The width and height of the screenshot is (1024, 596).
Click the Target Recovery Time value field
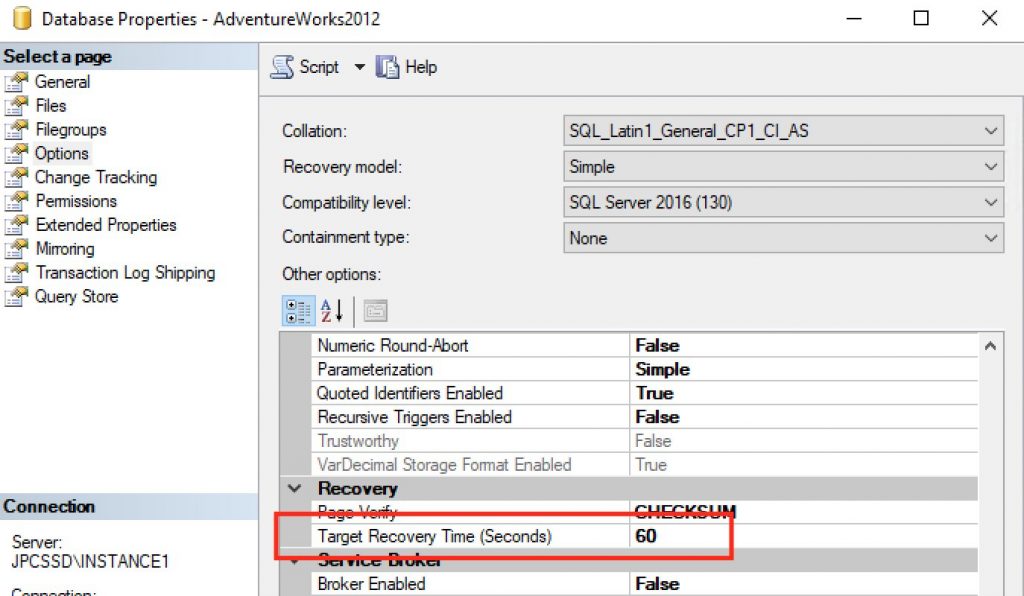[700, 536]
